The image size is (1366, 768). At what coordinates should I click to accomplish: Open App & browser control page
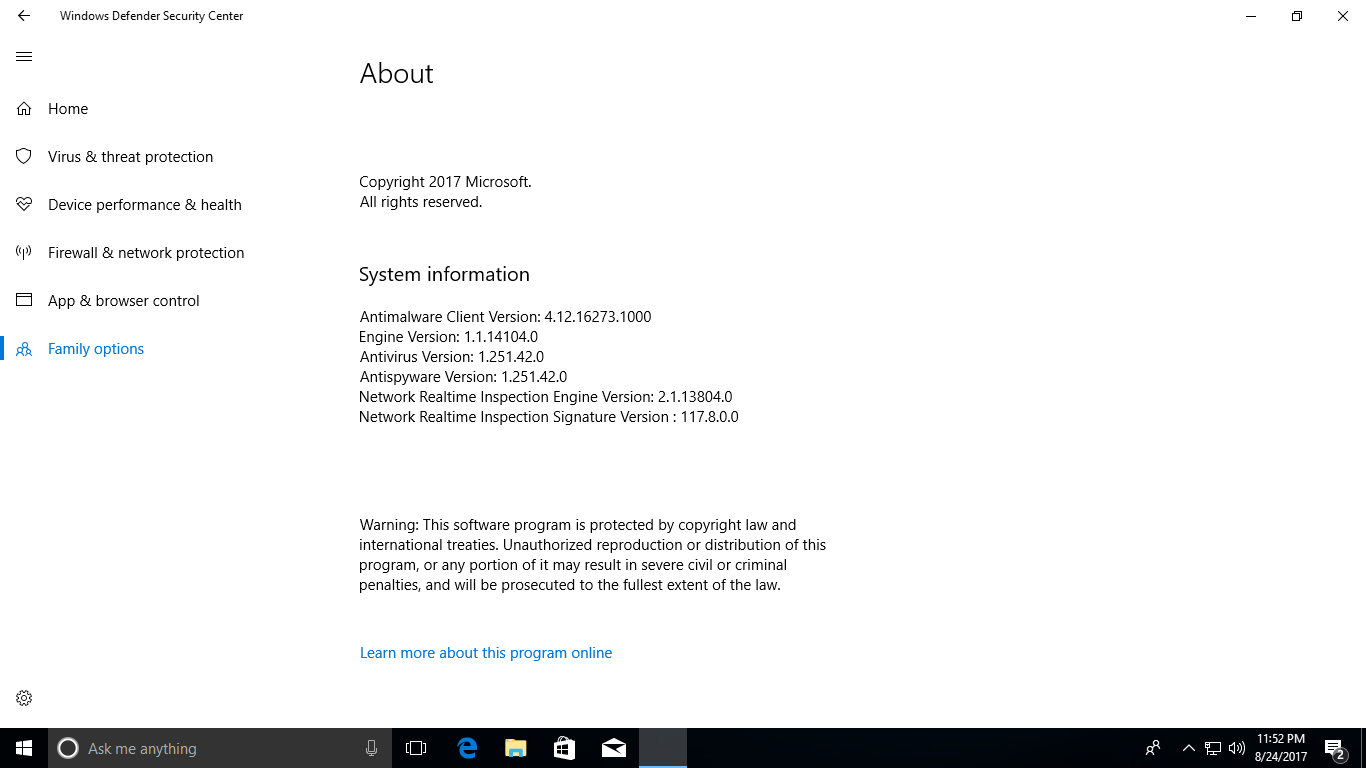pyautogui.click(x=124, y=301)
